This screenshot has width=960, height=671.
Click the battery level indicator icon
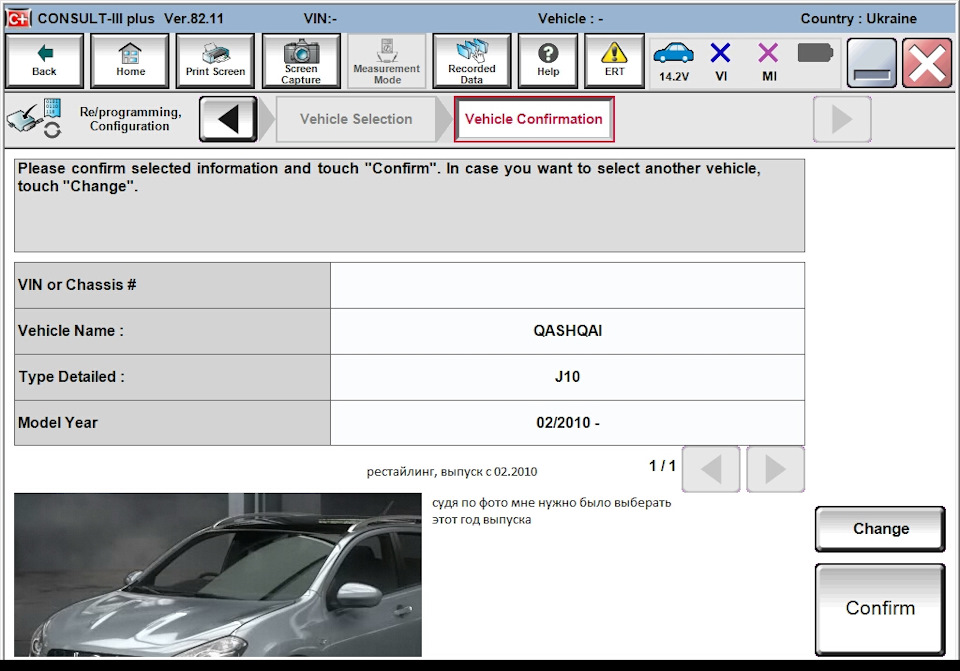(x=815, y=53)
